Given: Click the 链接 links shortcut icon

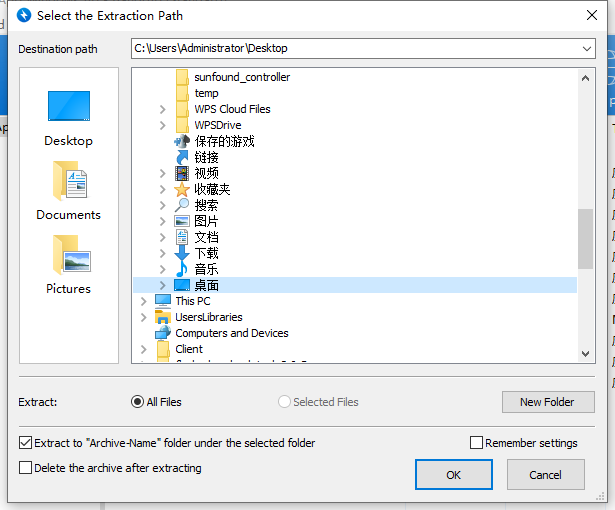Looking at the screenshot, I should [182, 157].
